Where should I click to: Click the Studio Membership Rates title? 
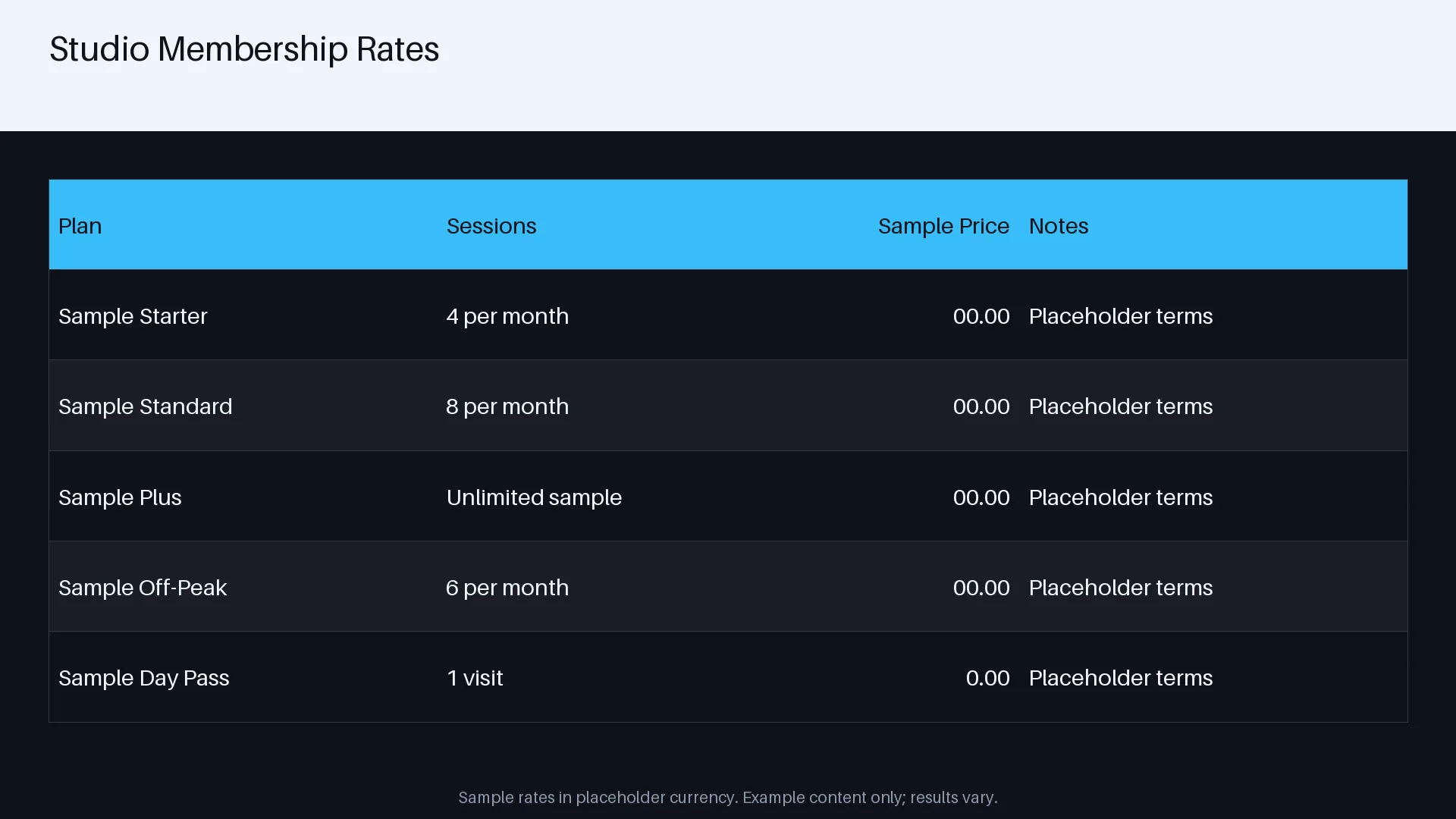[x=244, y=49]
